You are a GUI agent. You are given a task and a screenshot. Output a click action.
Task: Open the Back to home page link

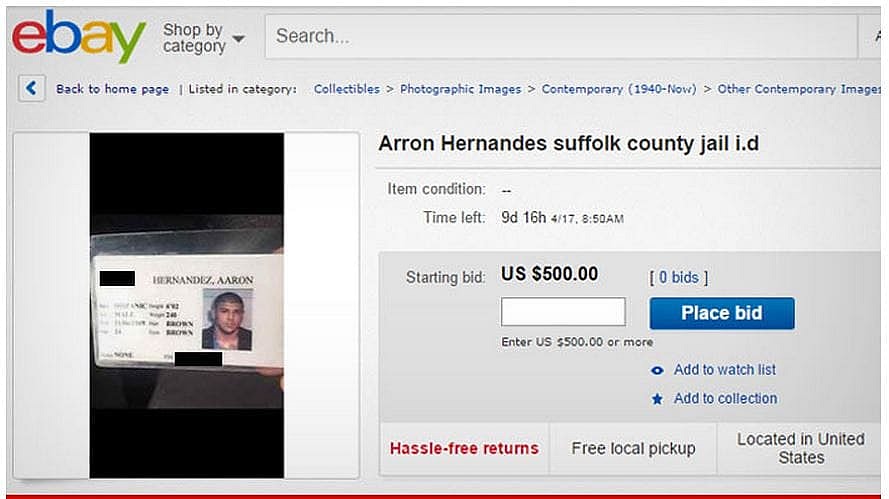pos(112,89)
